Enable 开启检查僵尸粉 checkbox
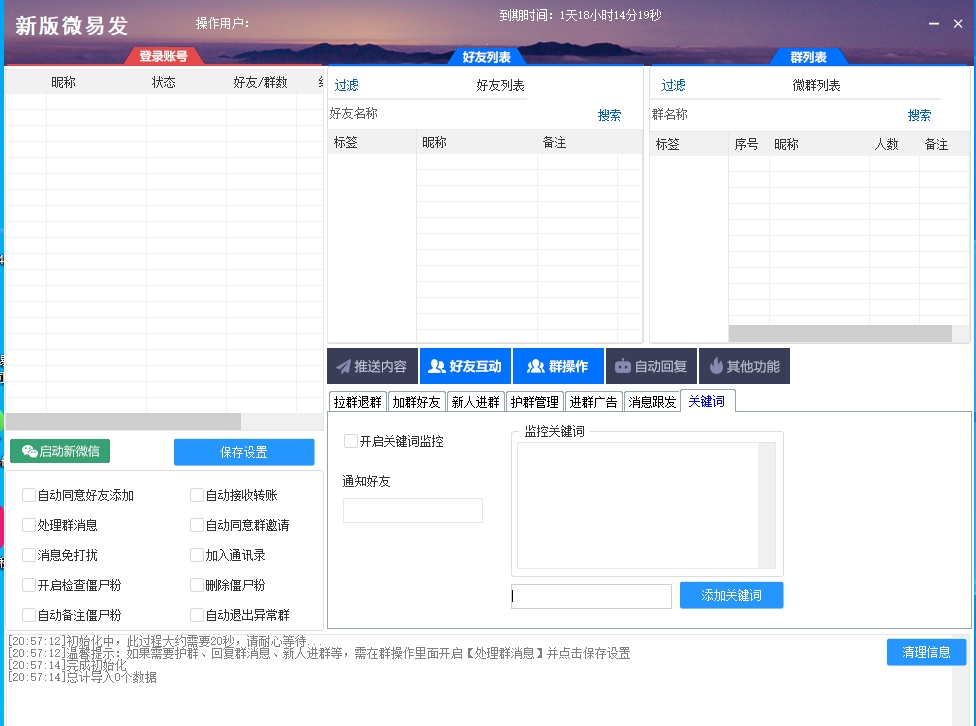976x726 pixels. [29, 585]
